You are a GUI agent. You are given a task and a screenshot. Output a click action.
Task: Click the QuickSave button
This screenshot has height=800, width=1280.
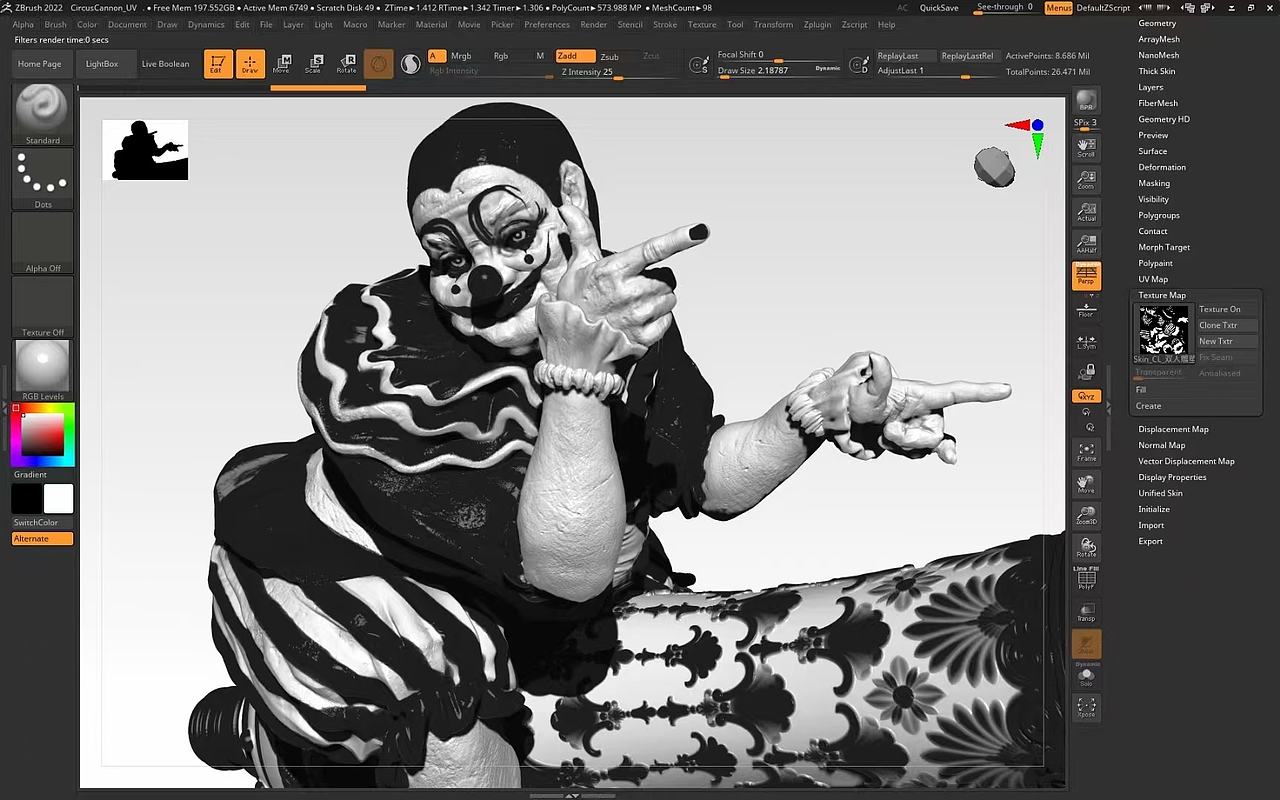939,8
